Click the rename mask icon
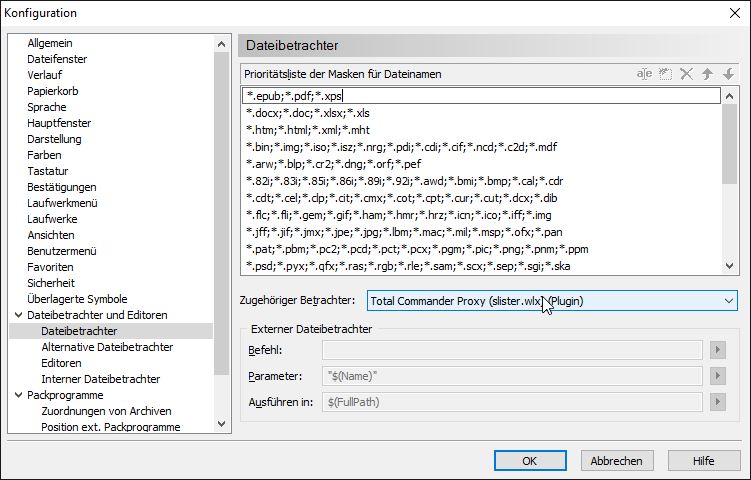 click(645, 74)
